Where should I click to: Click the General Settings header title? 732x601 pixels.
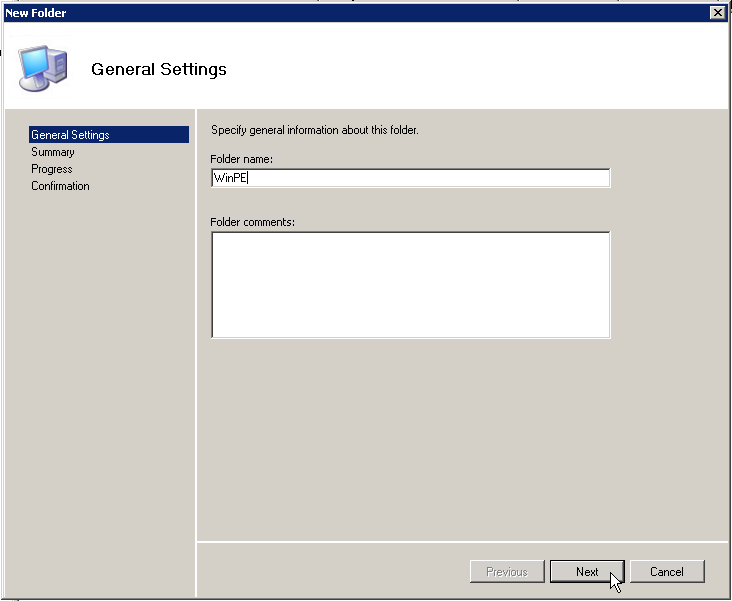159,69
